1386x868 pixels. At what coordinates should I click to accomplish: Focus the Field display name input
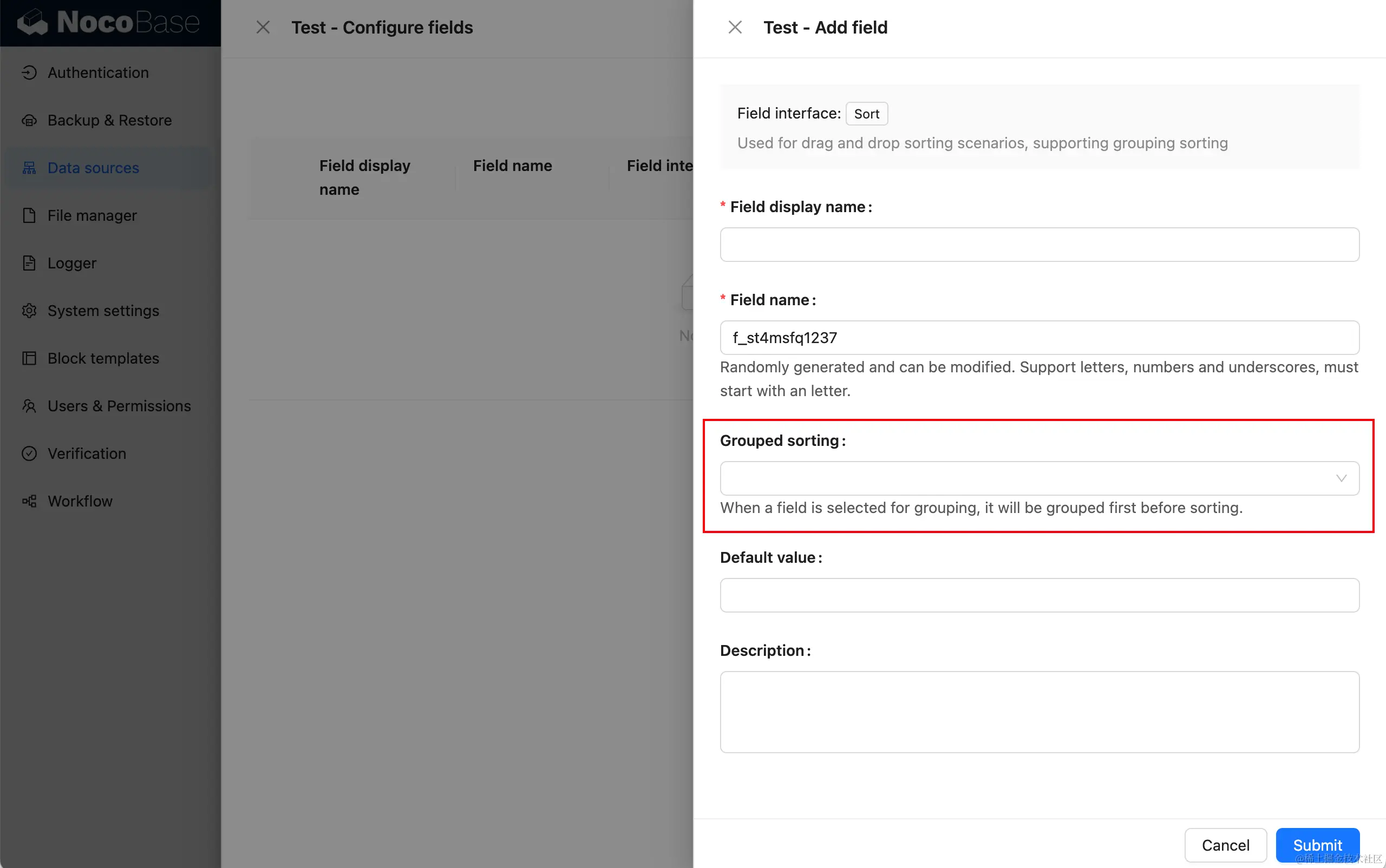pos(1039,245)
